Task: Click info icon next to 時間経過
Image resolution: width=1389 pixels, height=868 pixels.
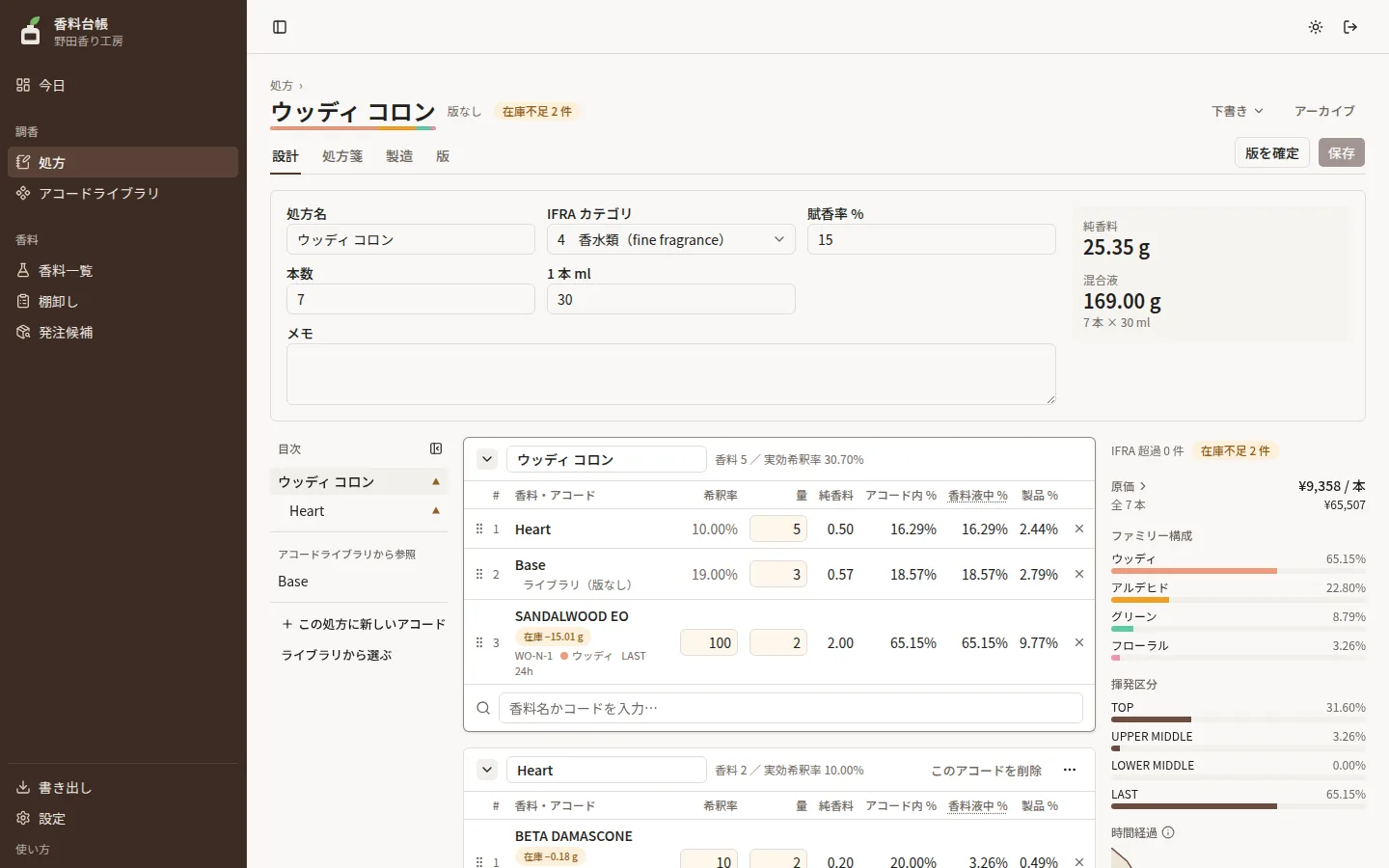Action: tap(1168, 832)
